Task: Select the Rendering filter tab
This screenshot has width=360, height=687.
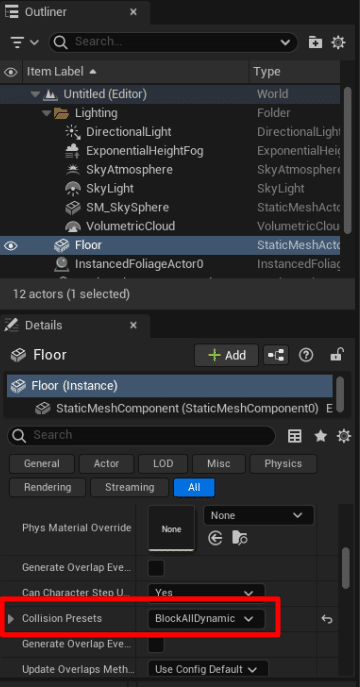Action: [48, 487]
